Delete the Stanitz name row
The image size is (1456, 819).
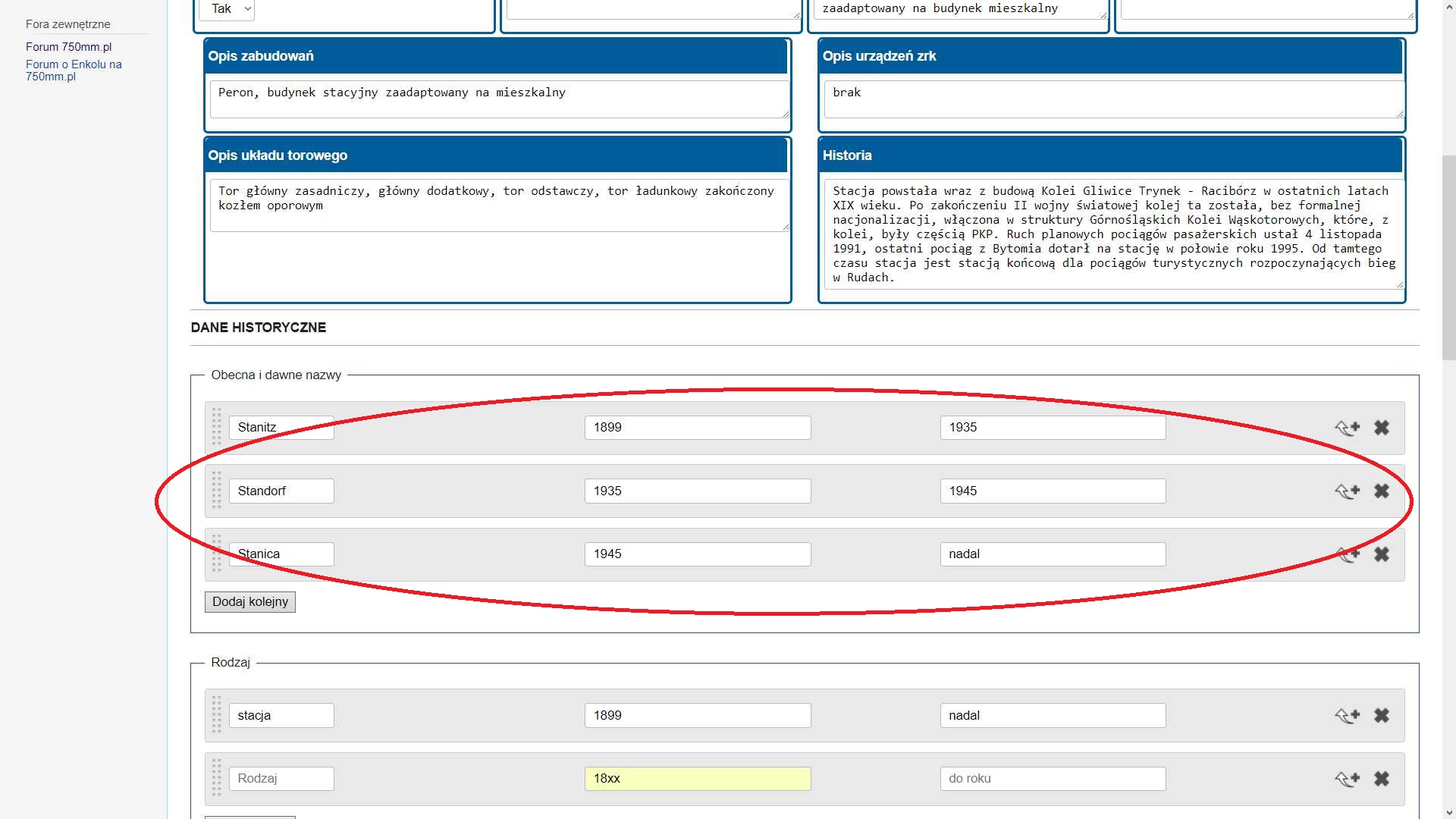point(1382,428)
